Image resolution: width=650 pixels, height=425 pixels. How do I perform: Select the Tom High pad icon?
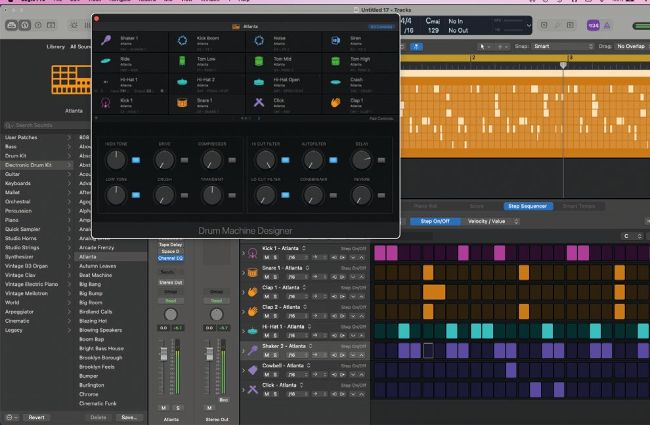coord(335,61)
